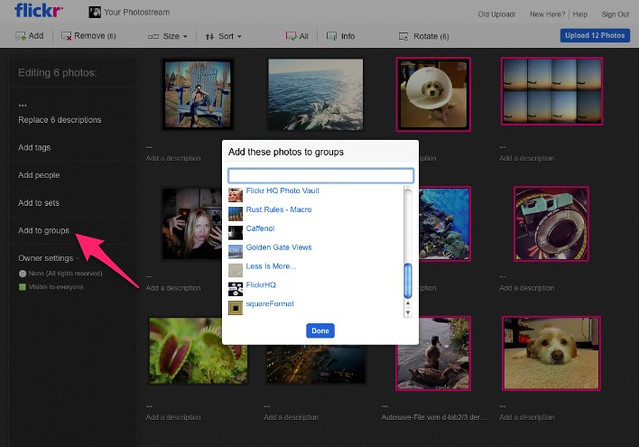Open the Sort dropdown

point(224,36)
